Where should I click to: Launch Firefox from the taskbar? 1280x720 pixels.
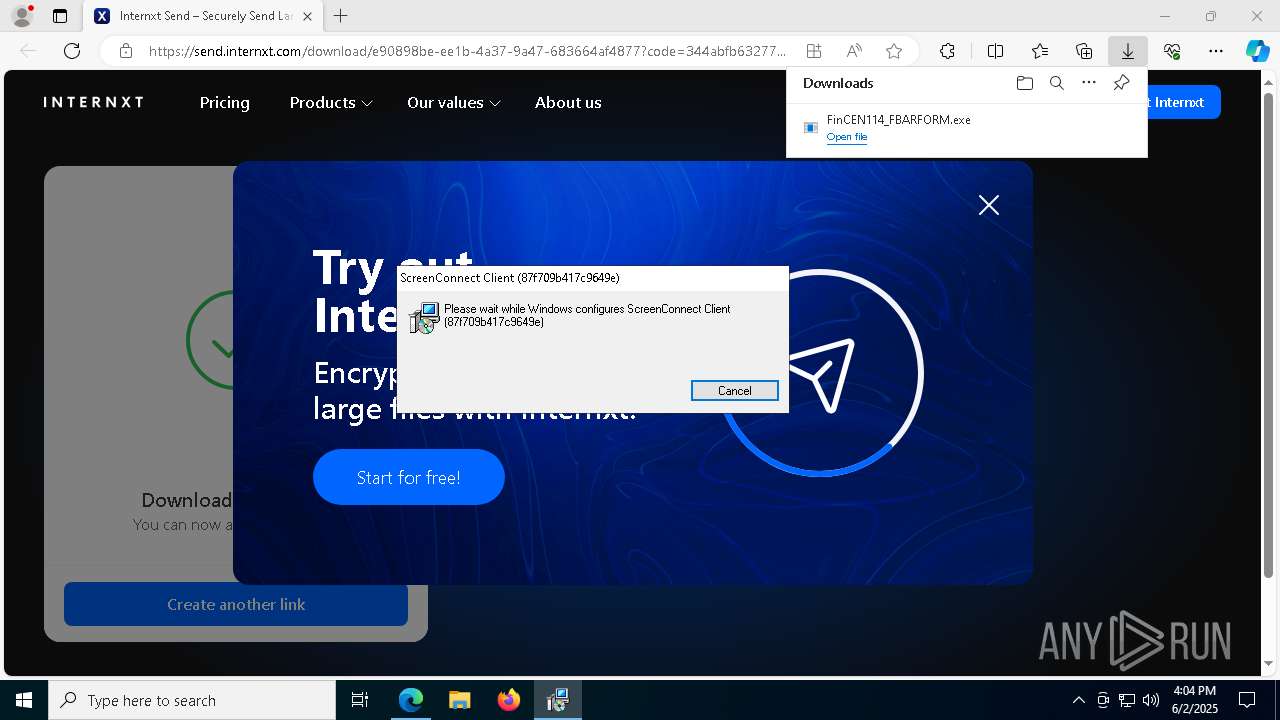tap(509, 700)
